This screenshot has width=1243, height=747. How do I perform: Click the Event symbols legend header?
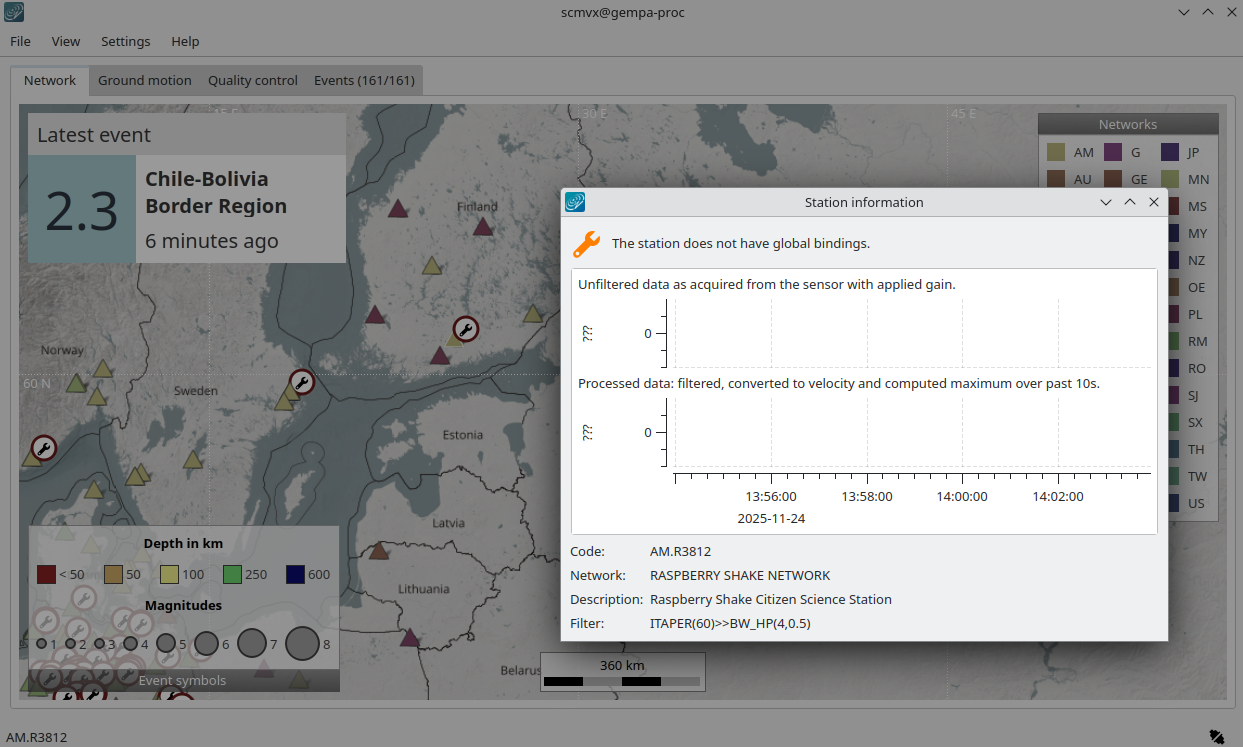(x=182, y=681)
